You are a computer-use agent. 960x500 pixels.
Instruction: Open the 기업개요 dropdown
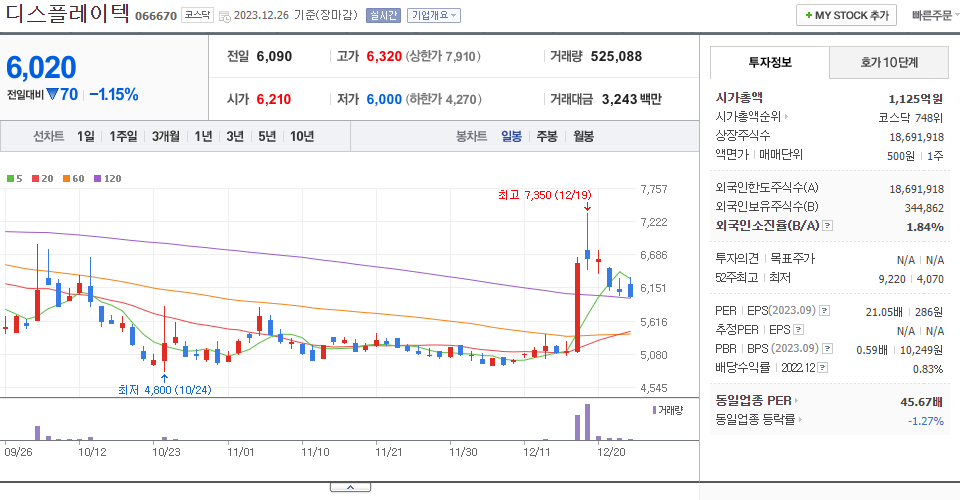(x=434, y=15)
